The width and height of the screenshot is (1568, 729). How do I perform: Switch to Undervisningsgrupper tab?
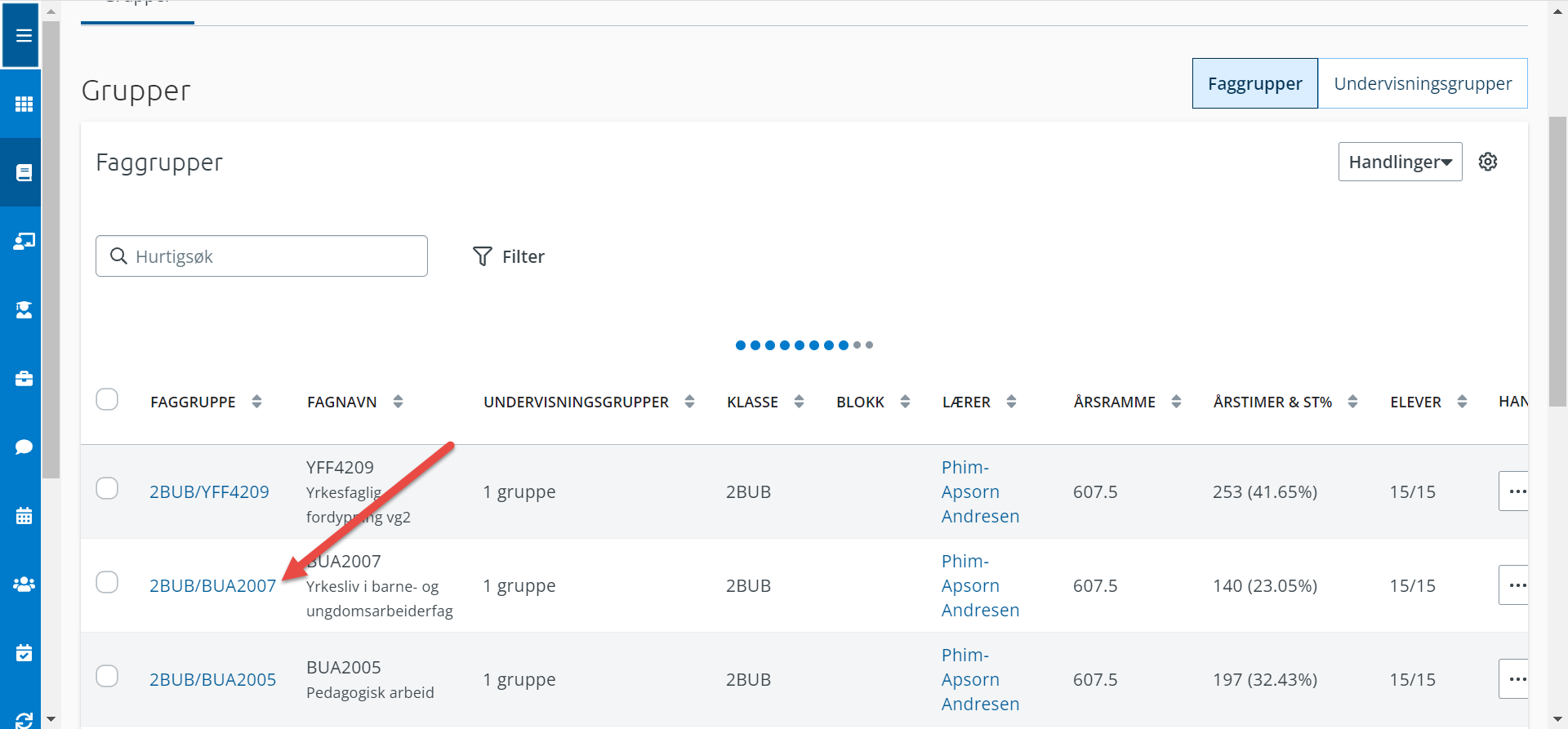1423,83
